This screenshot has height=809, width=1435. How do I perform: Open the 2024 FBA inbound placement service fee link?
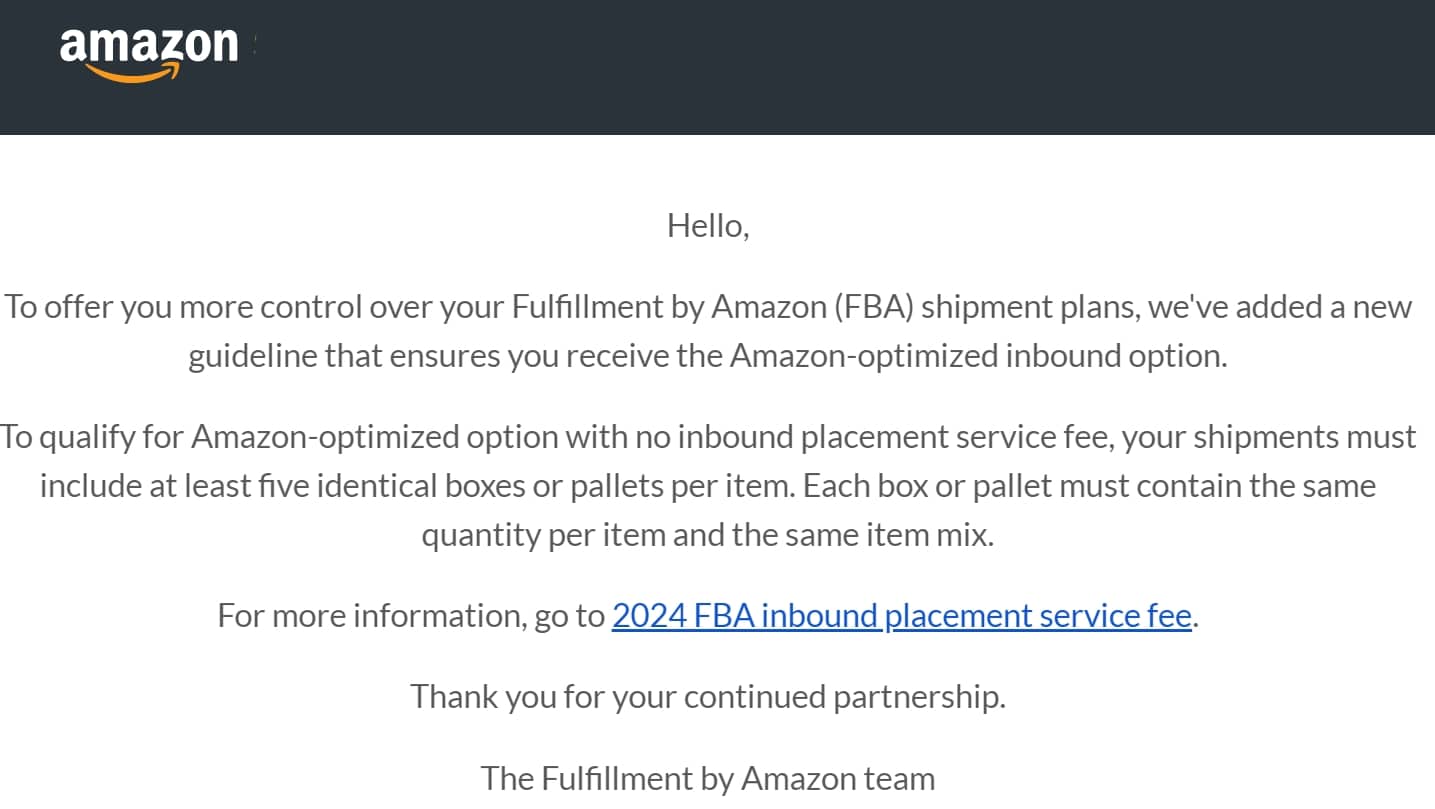point(901,615)
